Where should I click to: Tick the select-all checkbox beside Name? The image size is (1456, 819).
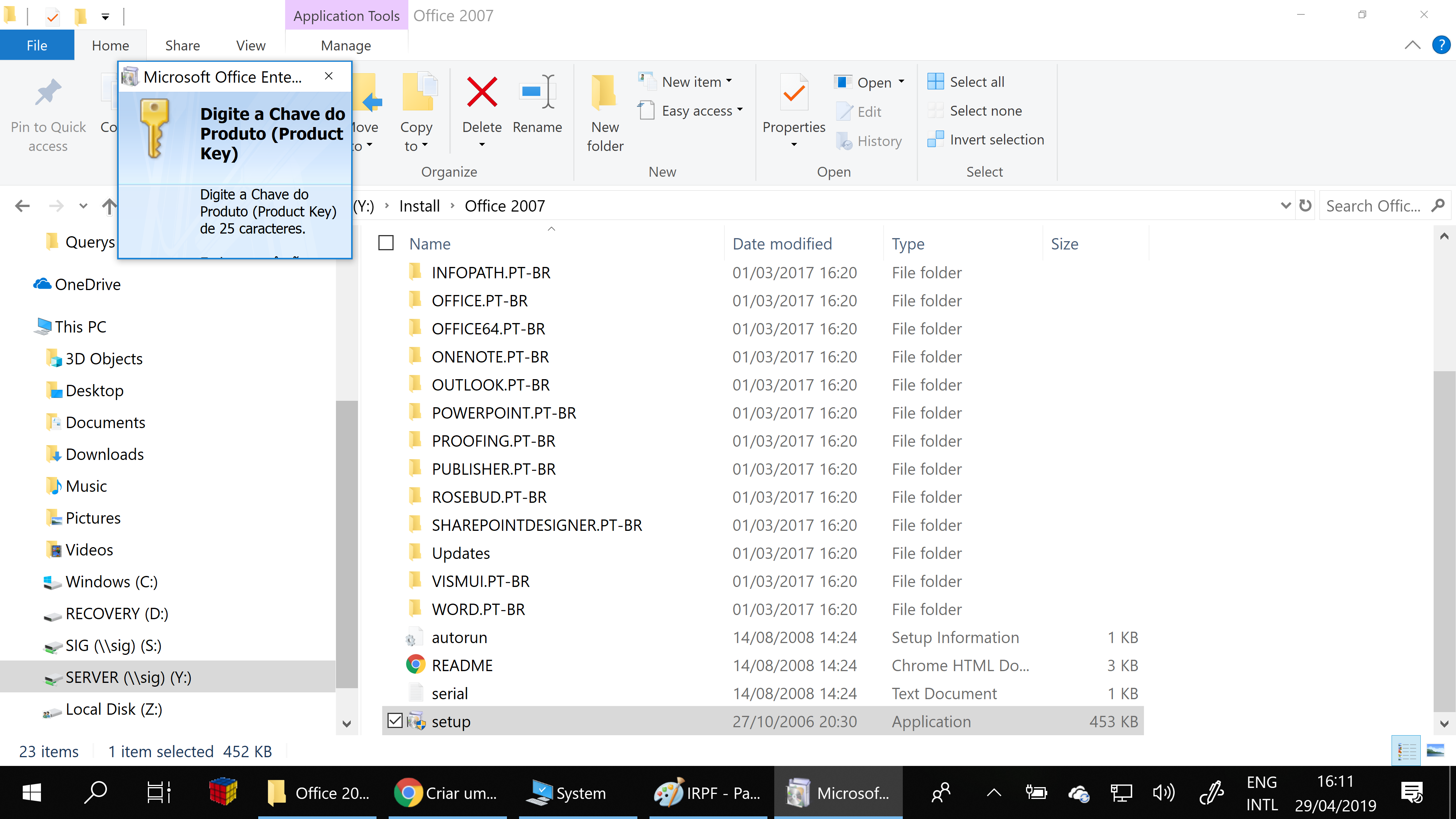pyautogui.click(x=386, y=243)
